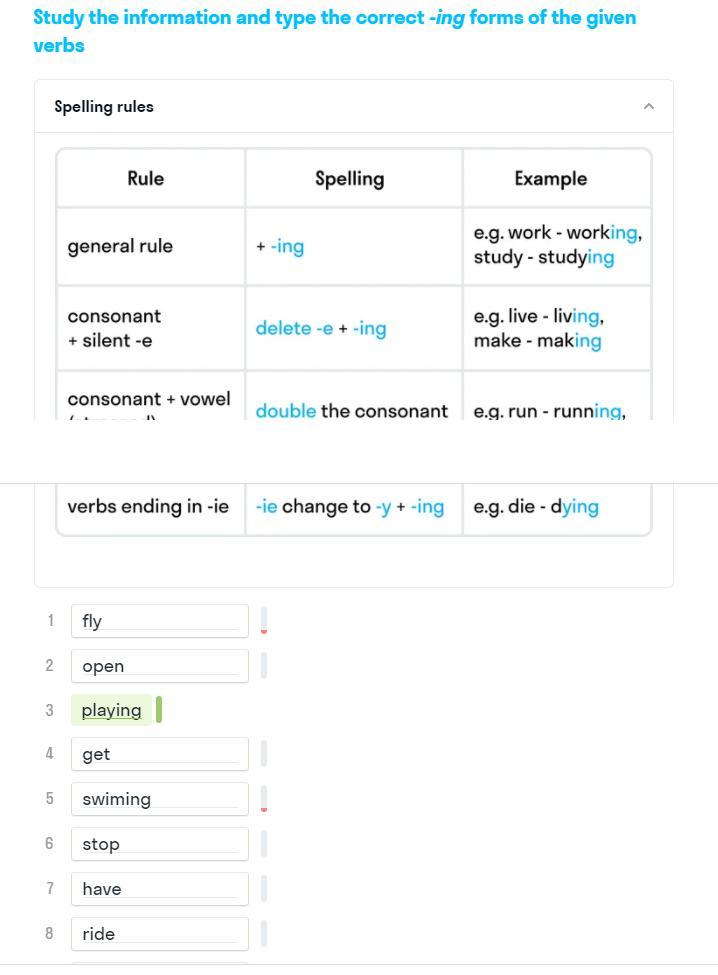Click the red-marked indicator beside fly
This screenshot has height=975, width=718.
(x=264, y=621)
